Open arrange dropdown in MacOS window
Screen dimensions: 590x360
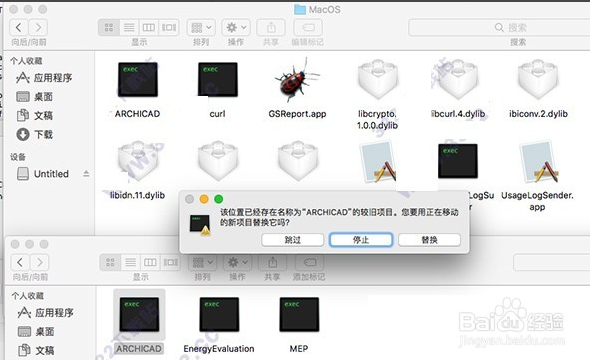pos(201,27)
